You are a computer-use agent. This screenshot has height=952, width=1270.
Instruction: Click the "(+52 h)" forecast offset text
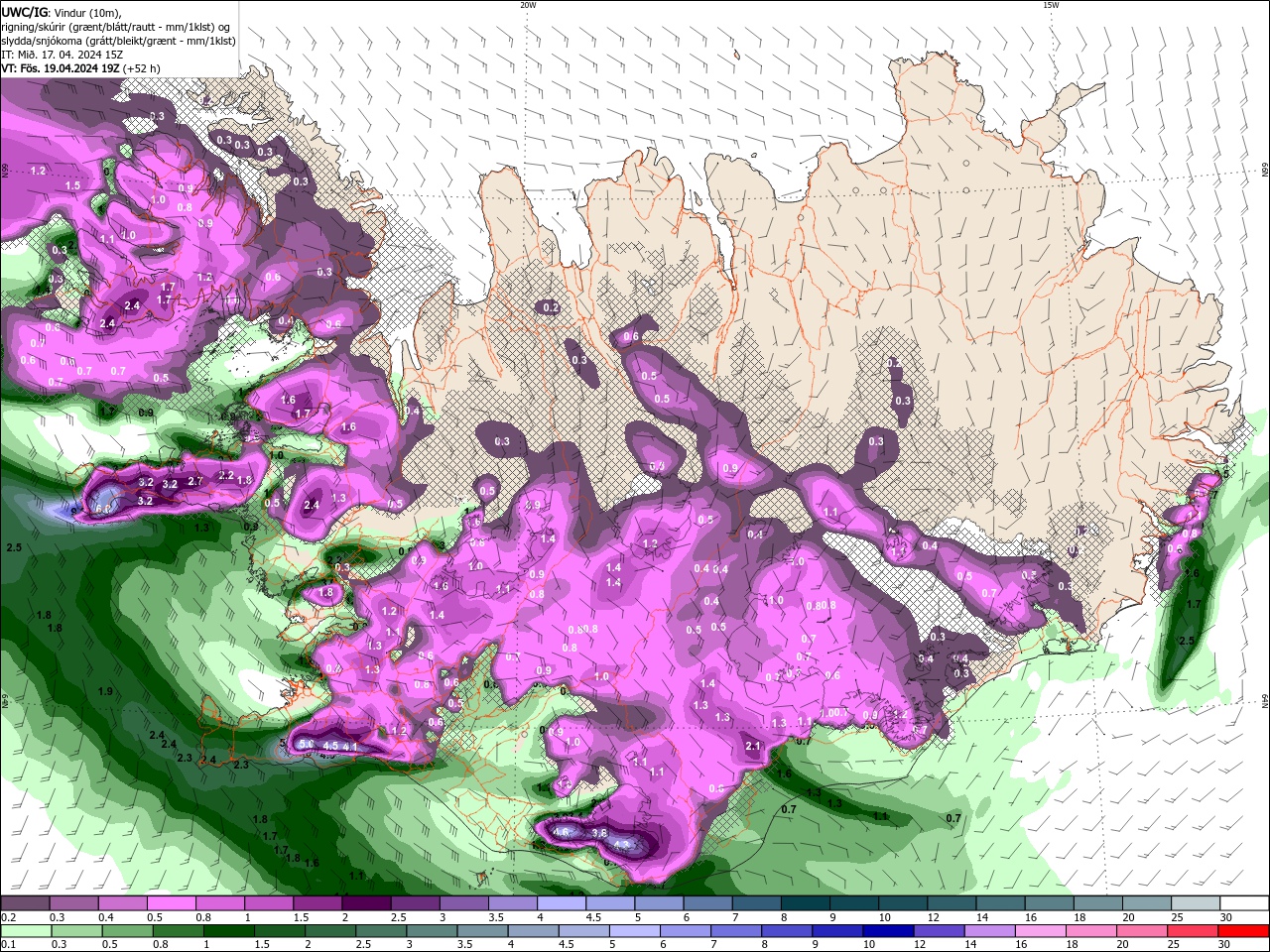click(142, 68)
